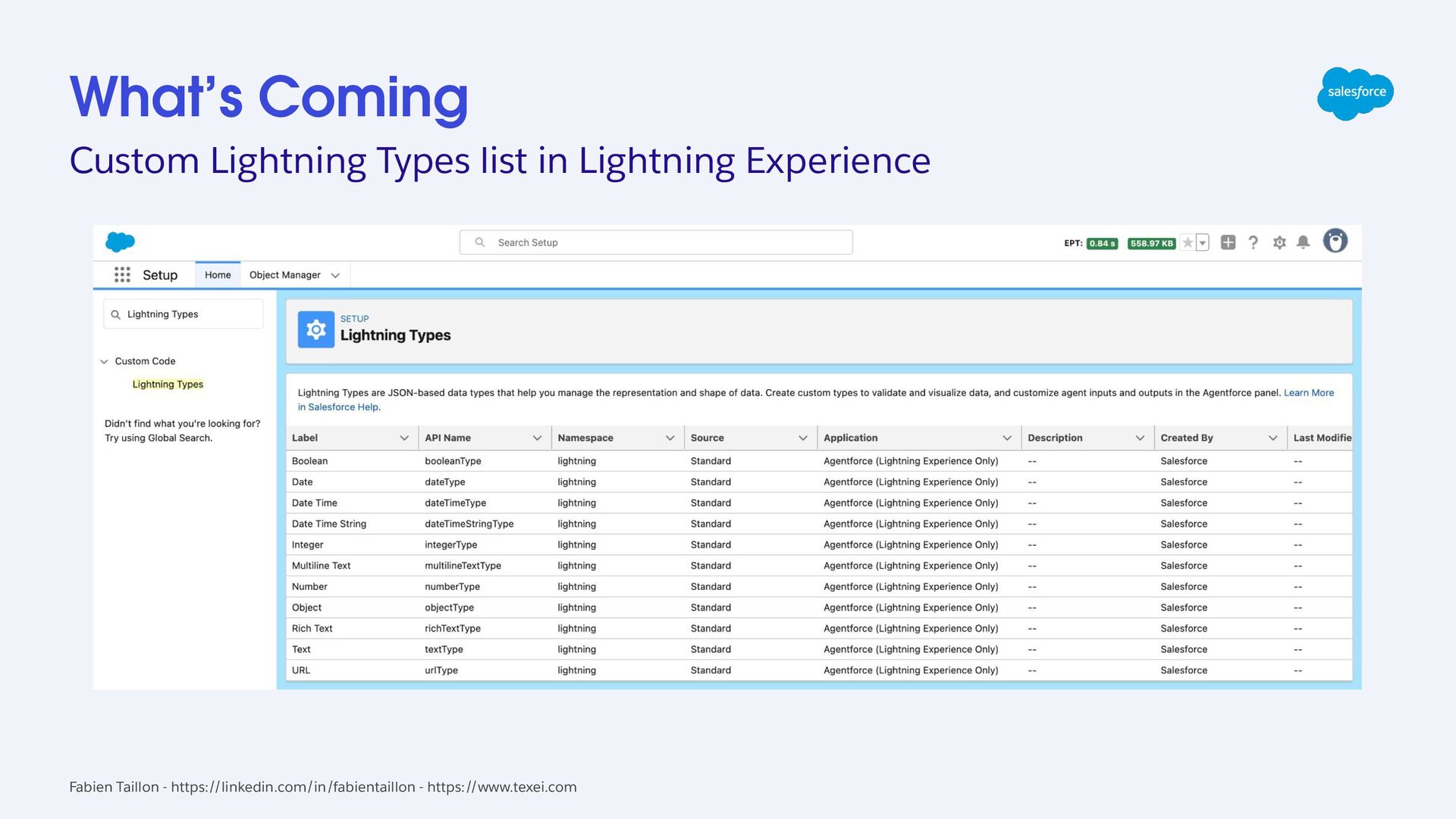The height and width of the screenshot is (819, 1456).
Task: Open the Description column menu chevron
Action: tap(1140, 438)
